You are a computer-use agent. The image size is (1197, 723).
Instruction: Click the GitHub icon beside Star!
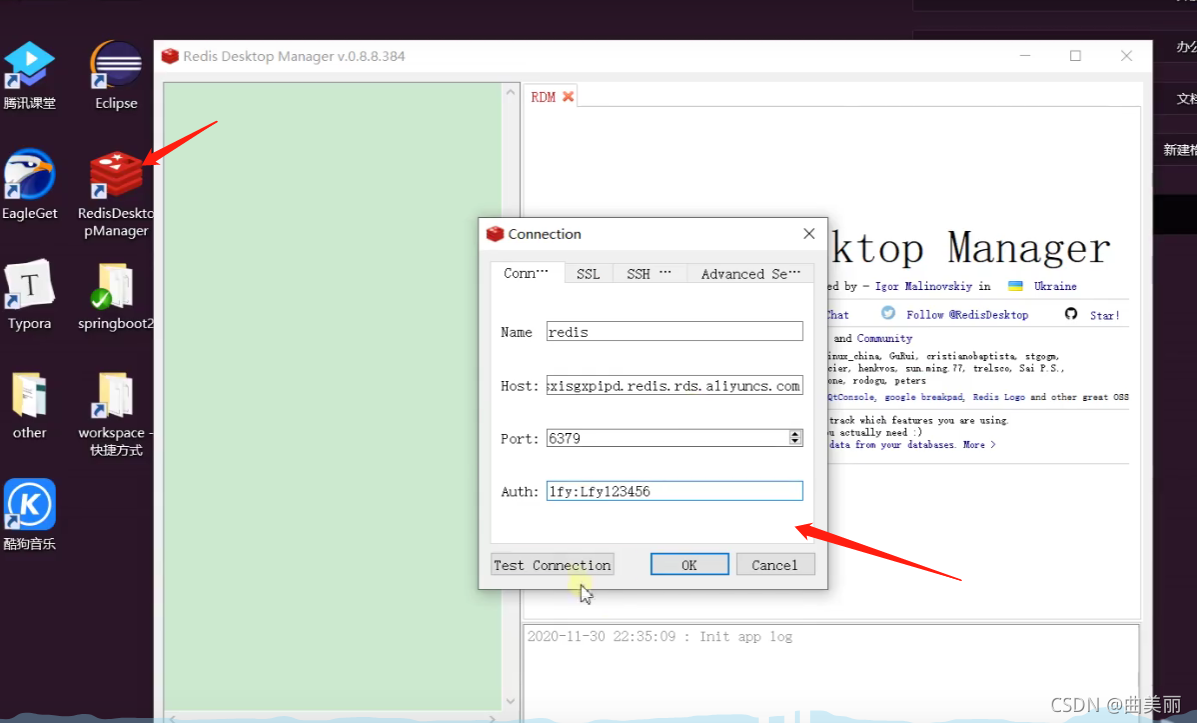click(1071, 314)
